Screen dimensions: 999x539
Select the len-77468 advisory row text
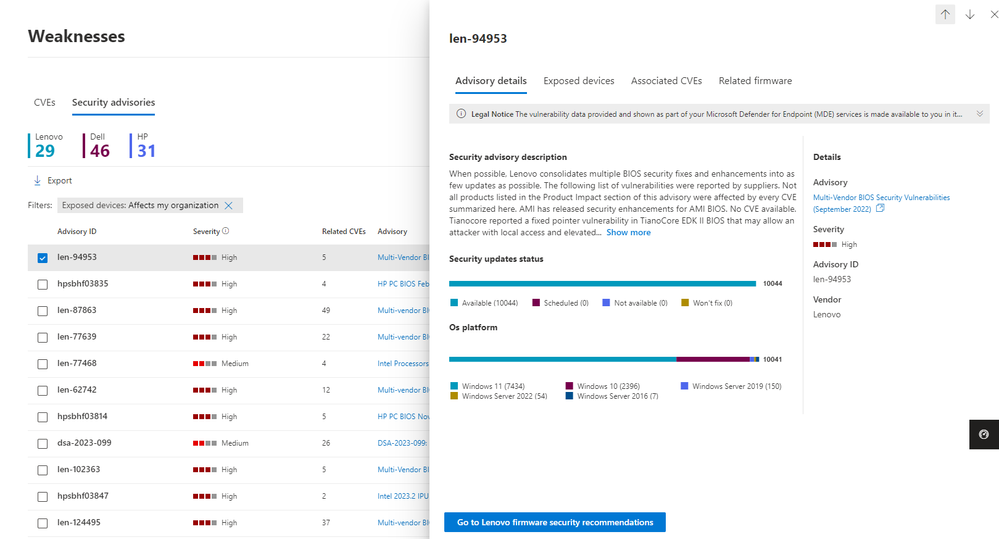[77, 363]
